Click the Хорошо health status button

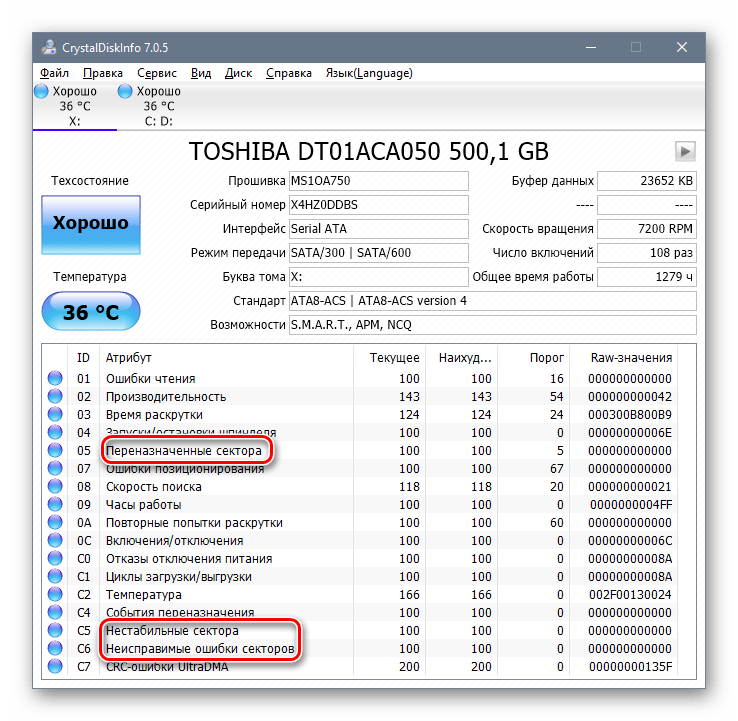coord(91,225)
